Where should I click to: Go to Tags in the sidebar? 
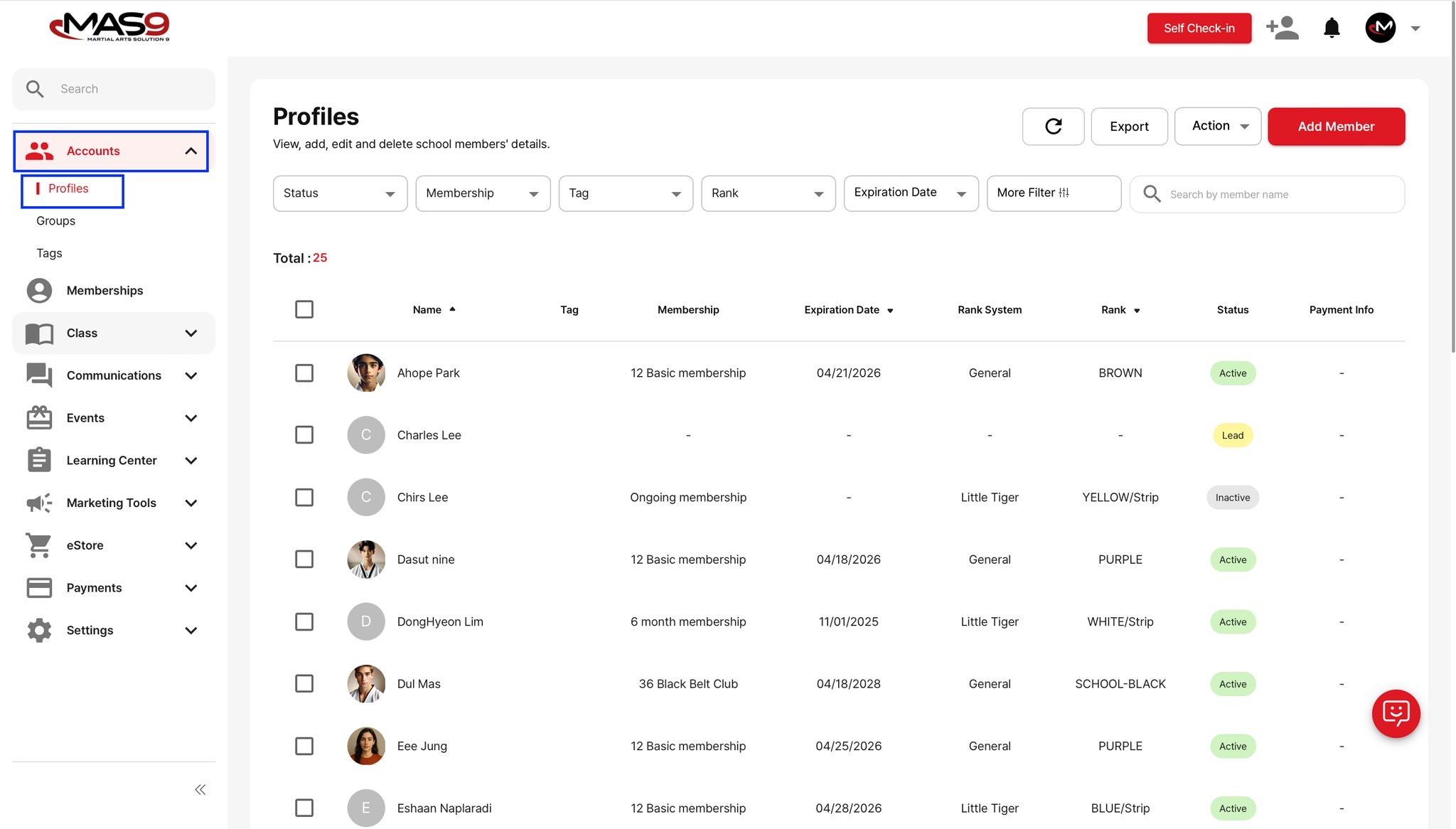(x=49, y=253)
